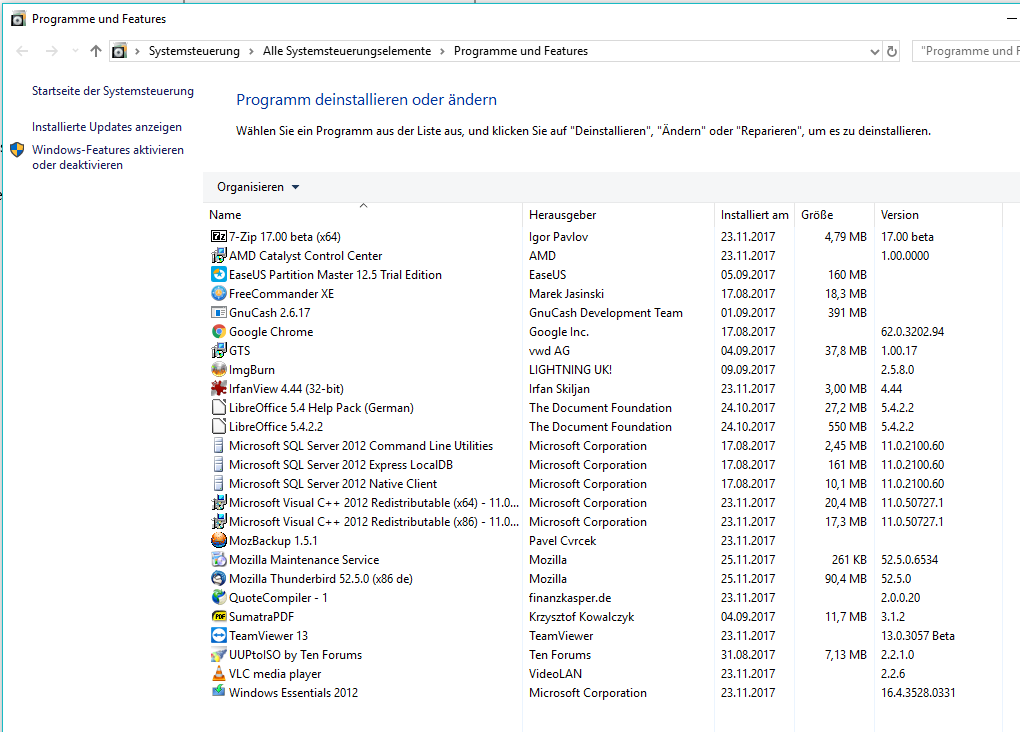Click the Back navigation arrow
The width and height of the screenshot is (1020, 732).
22,51
